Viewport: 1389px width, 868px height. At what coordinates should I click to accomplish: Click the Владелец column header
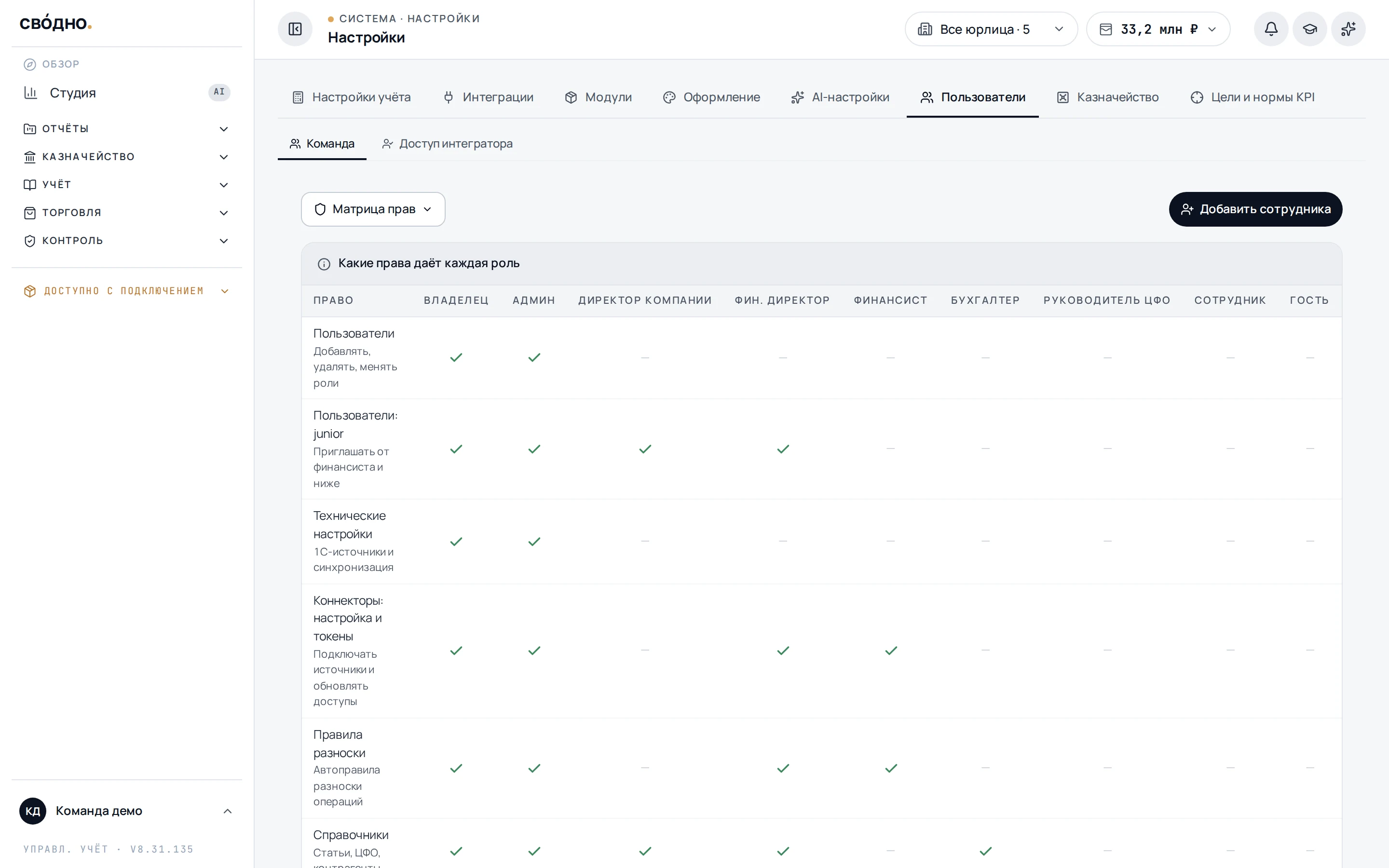pos(456,300)
